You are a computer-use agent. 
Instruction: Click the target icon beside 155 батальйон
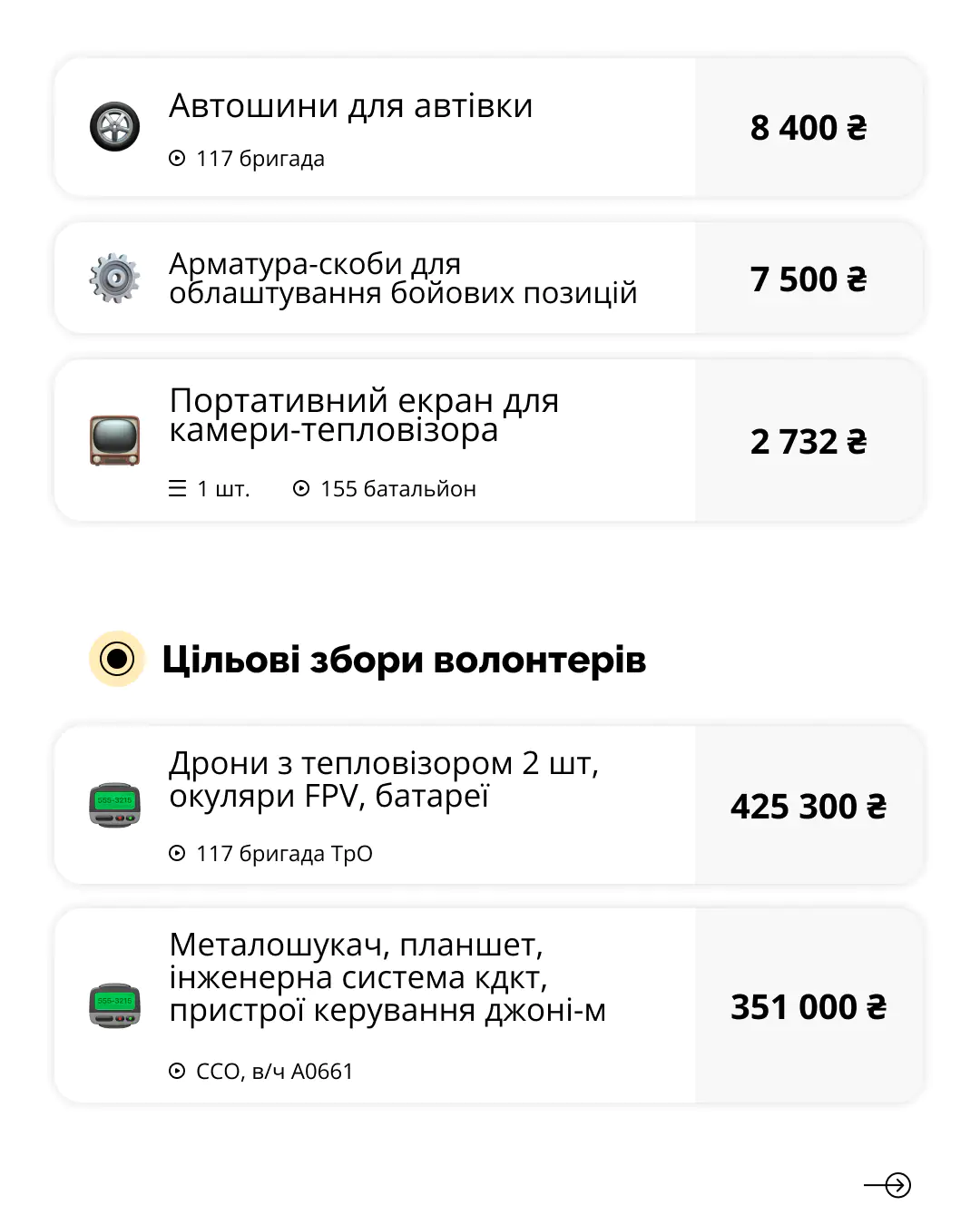(x=301, y=489)
